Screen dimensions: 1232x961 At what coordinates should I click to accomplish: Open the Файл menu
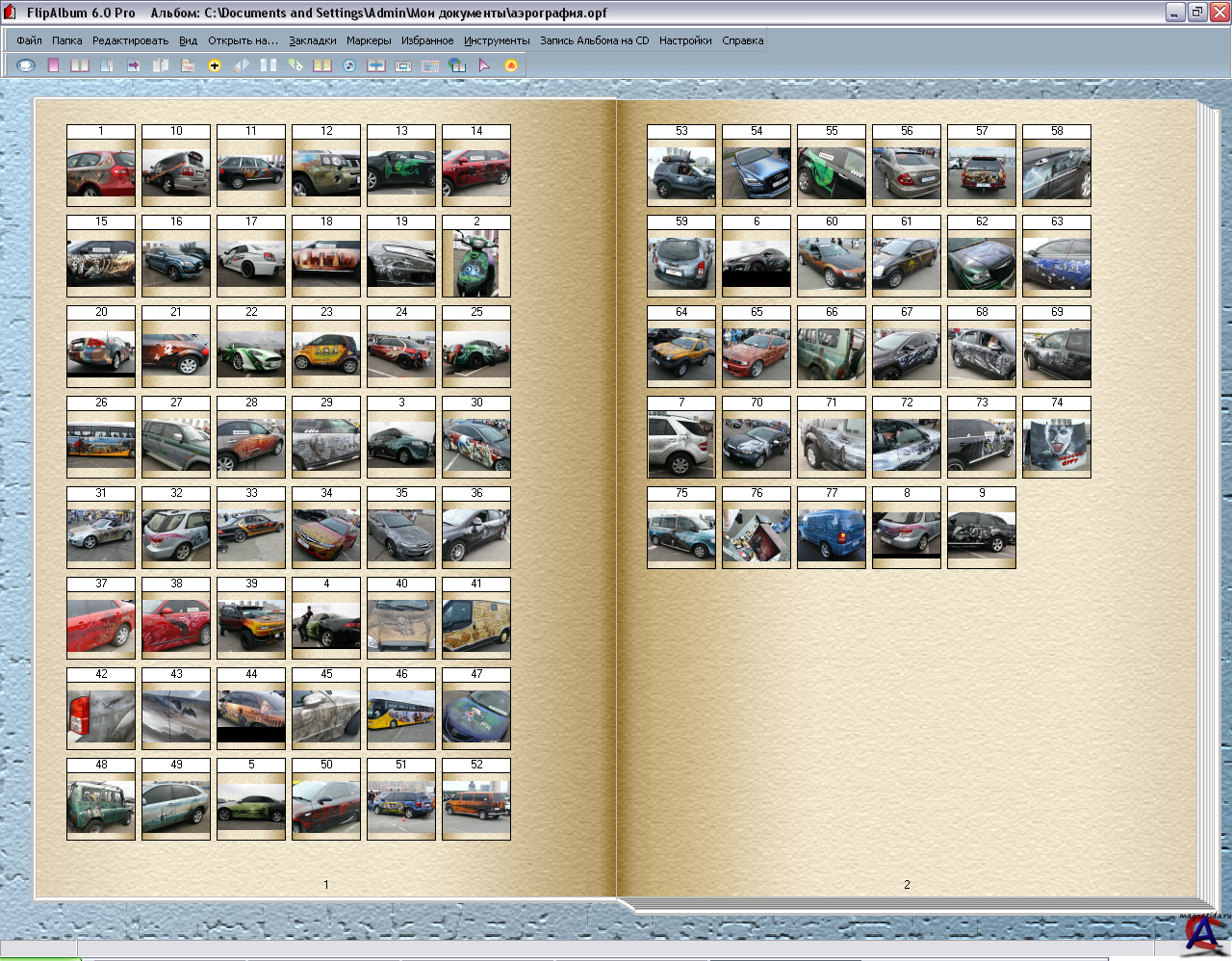[29, 40]
